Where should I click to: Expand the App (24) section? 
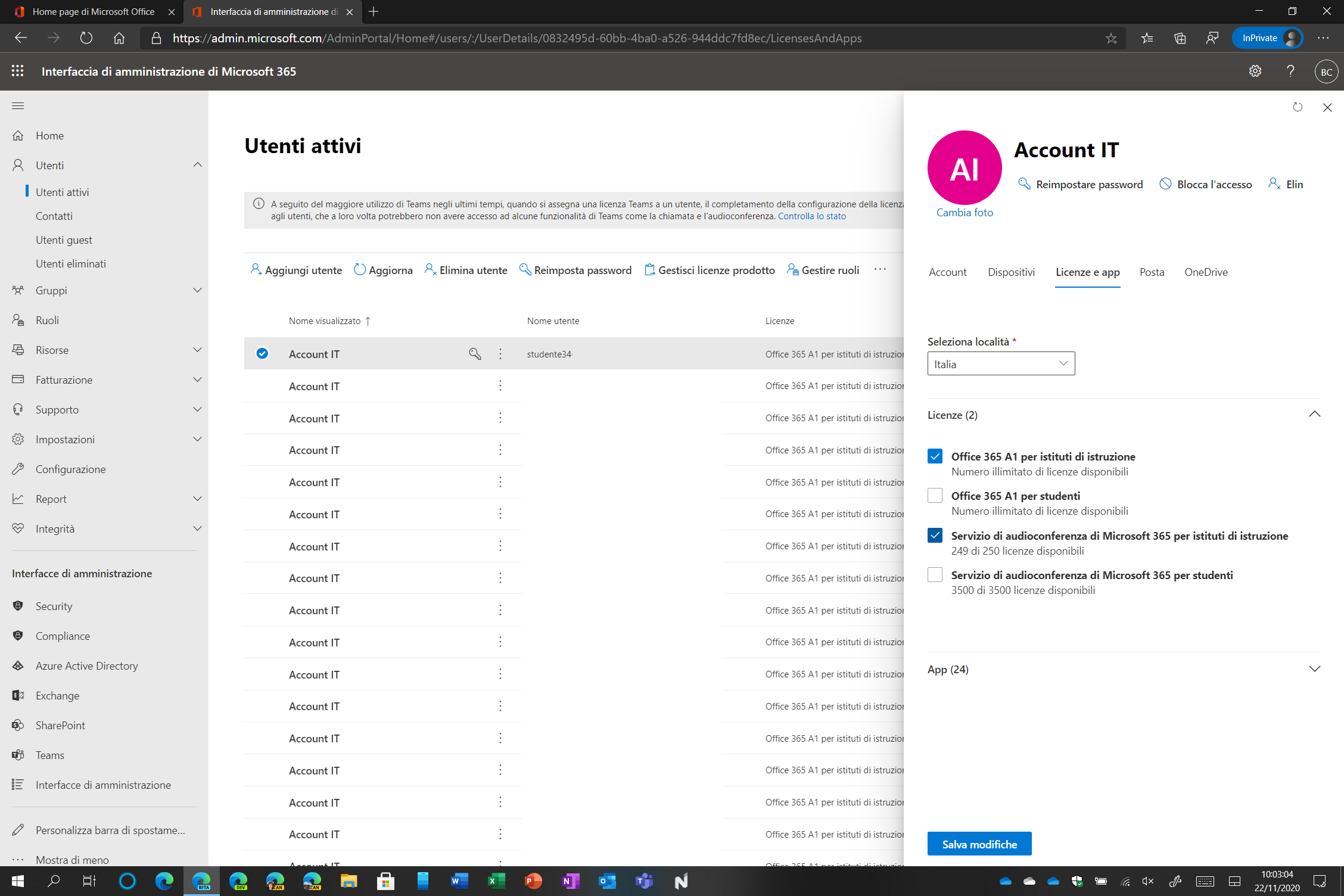tap(1315, 669)
